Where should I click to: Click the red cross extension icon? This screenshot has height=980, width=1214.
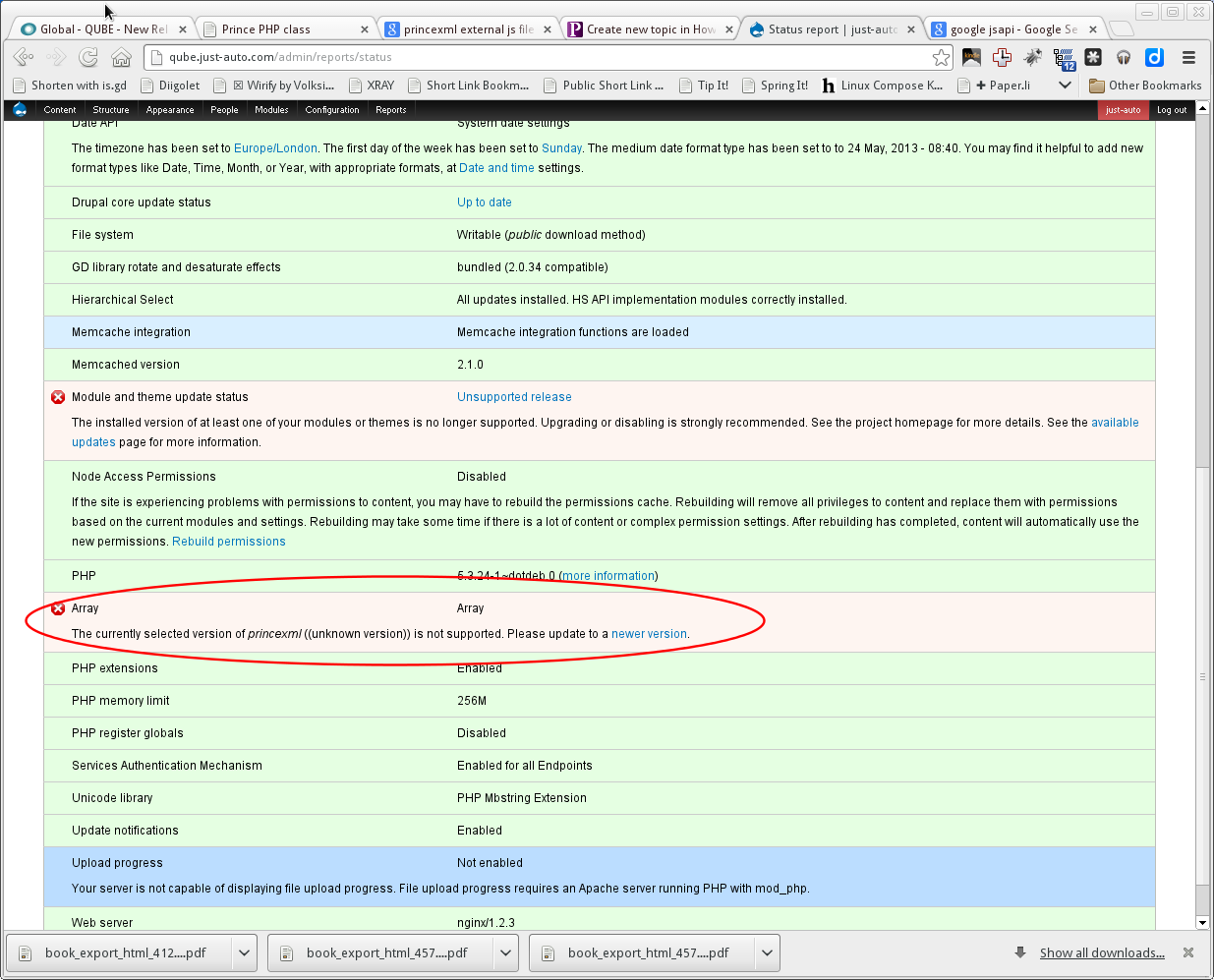click(x=1002, y=57)
